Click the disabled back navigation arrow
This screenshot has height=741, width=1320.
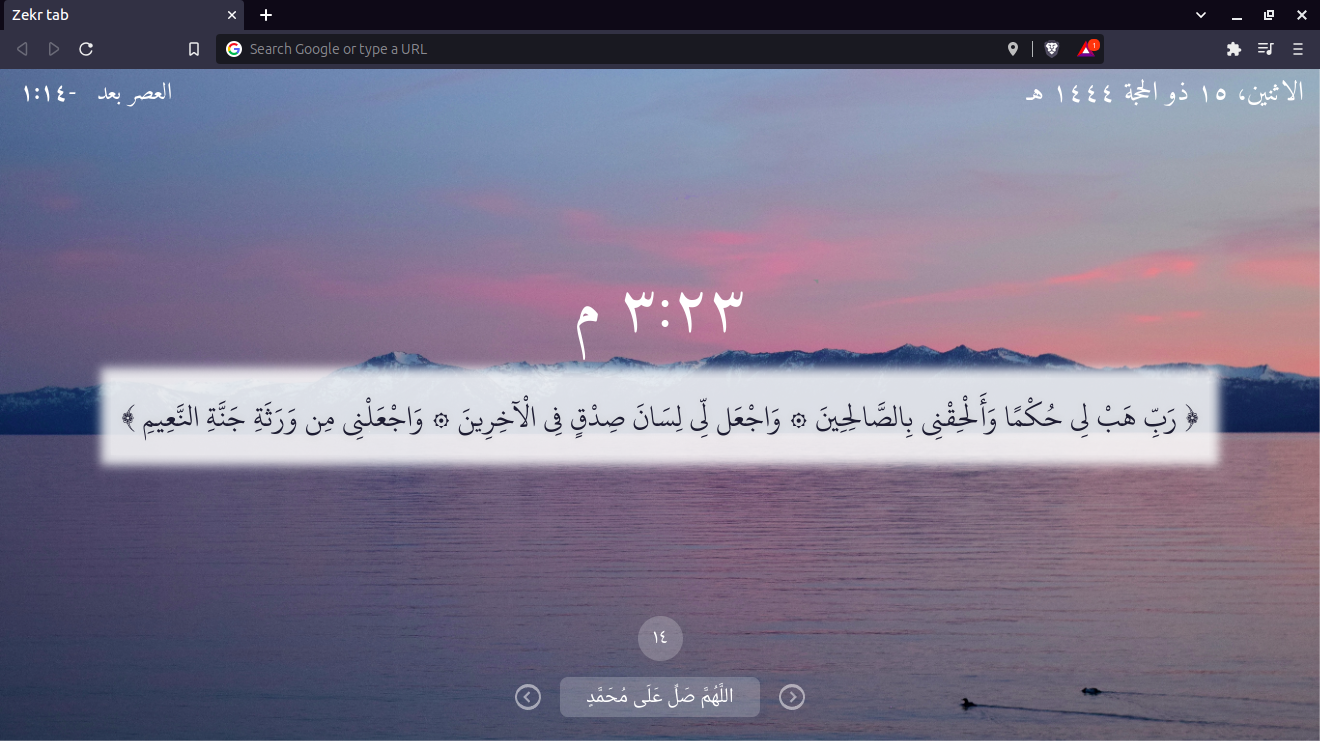tap(22, 48)
